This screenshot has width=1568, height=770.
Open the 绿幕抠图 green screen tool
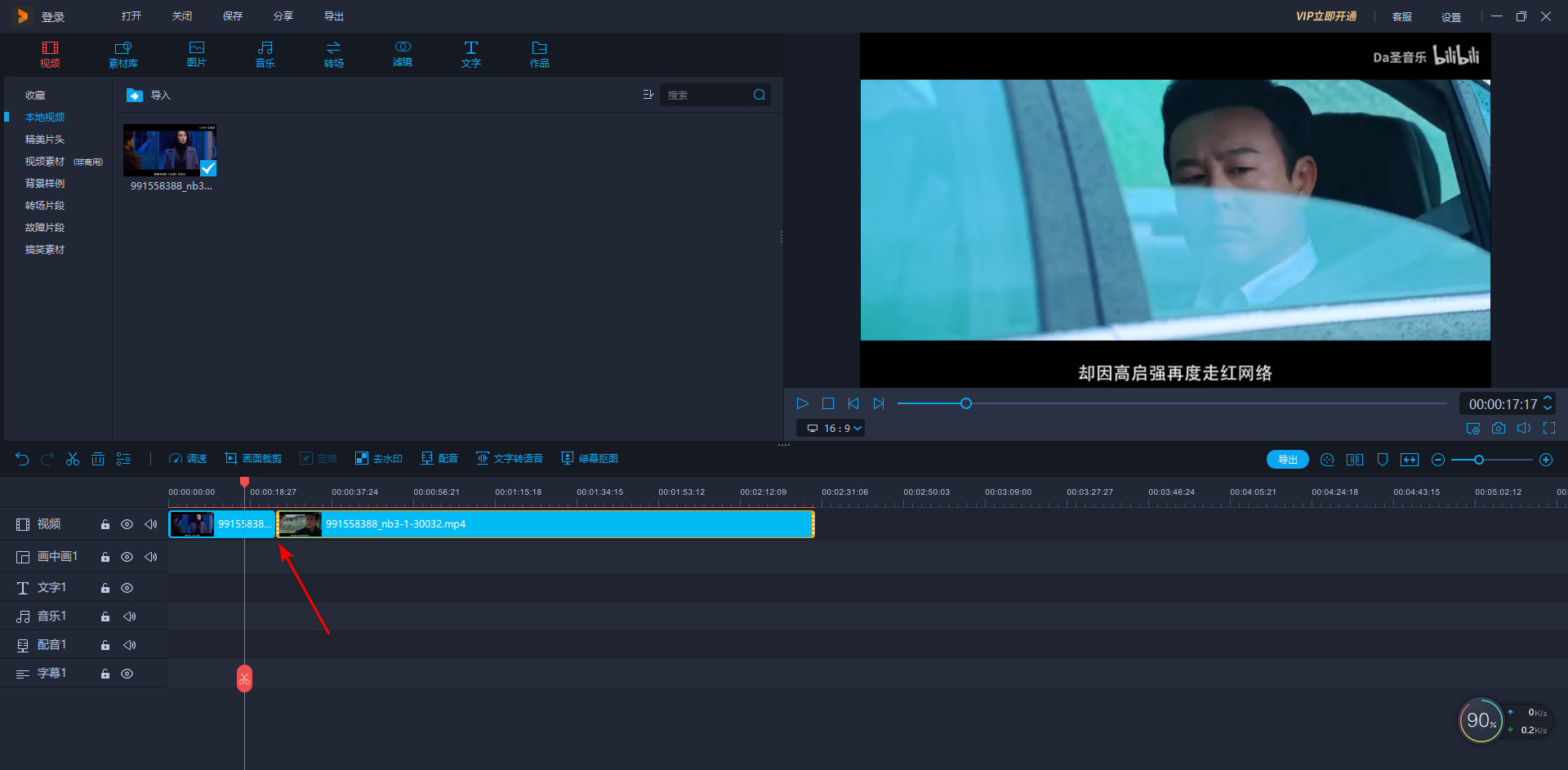tap(590, 459)
